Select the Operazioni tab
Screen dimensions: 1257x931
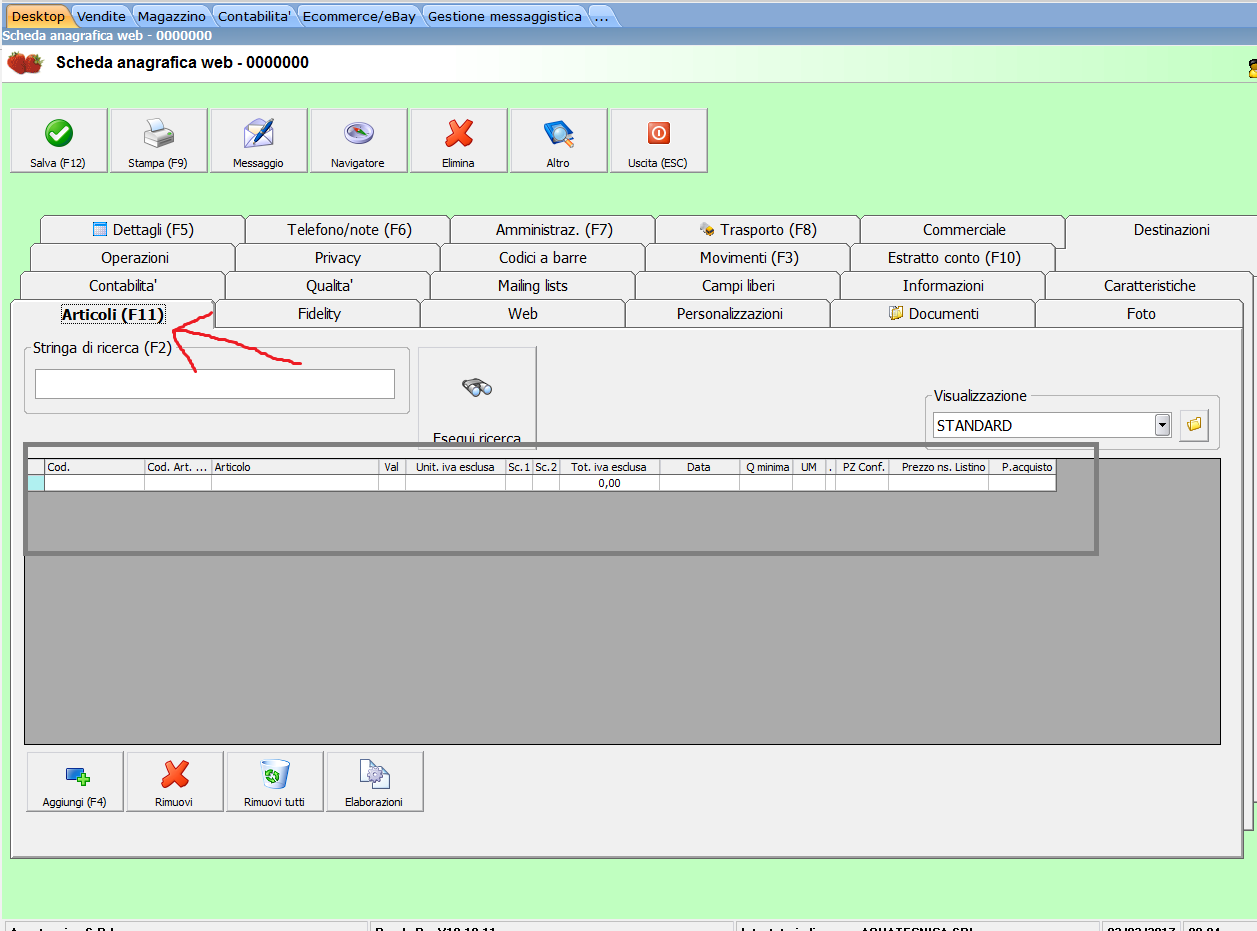click(134, 258)
